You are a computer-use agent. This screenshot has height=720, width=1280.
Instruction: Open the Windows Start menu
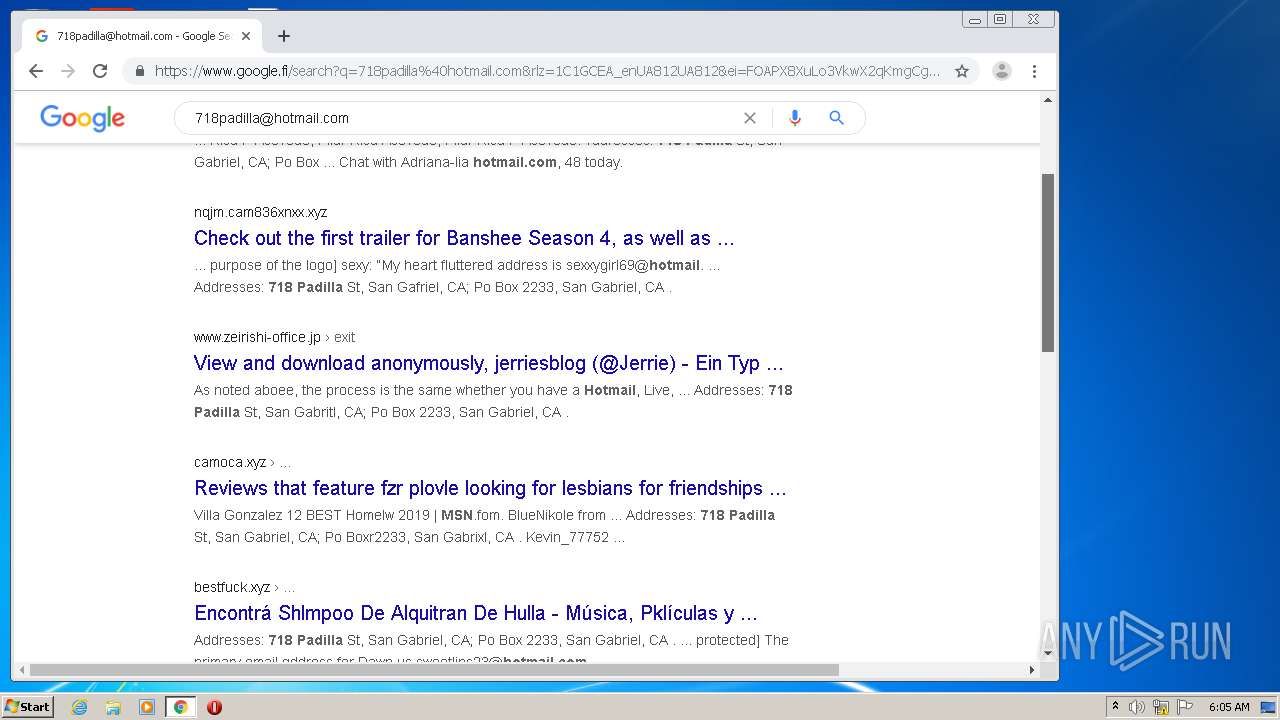28,707
